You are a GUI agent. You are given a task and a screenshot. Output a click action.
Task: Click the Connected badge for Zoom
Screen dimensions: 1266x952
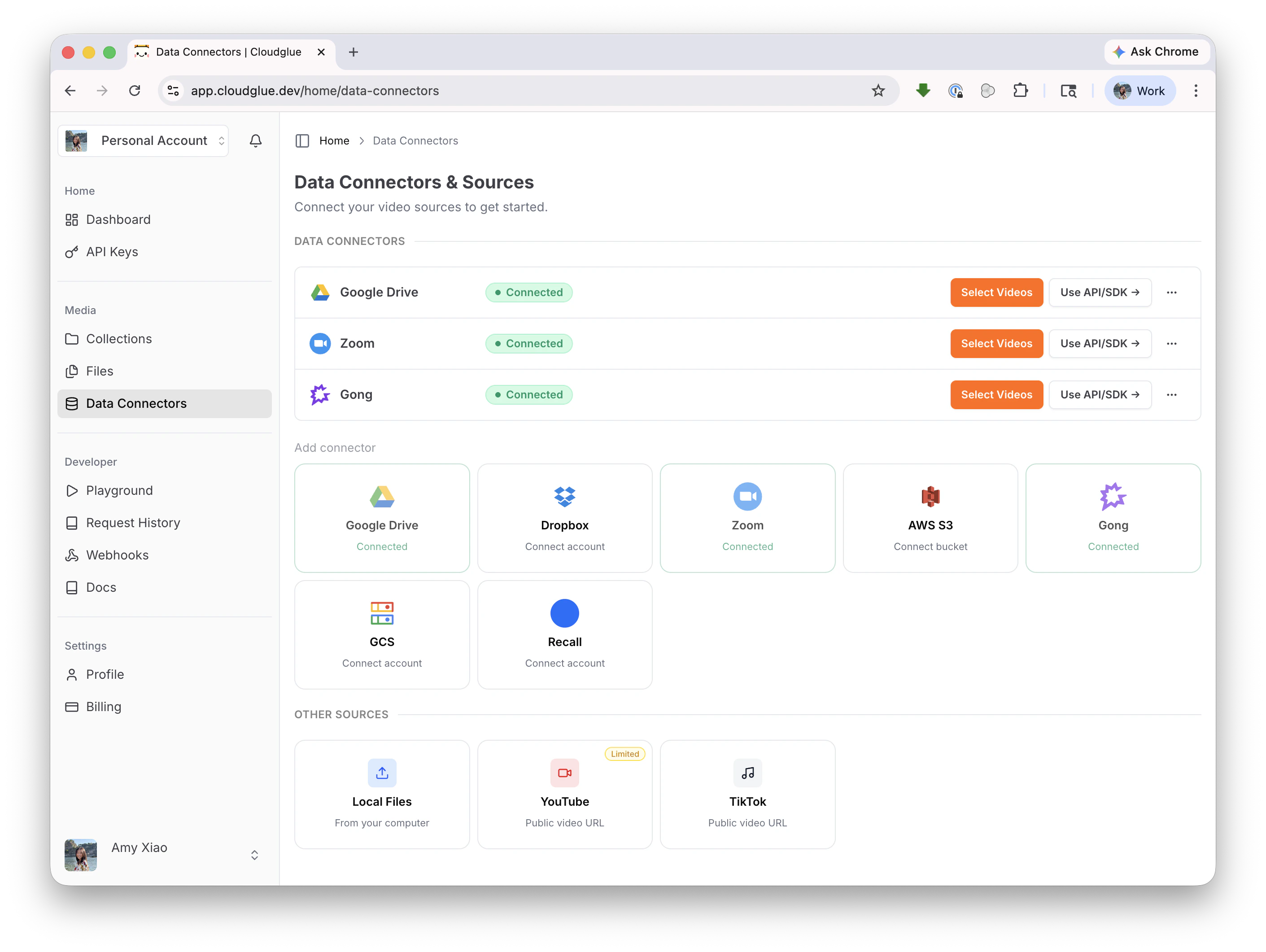click(x=528, y=344)
